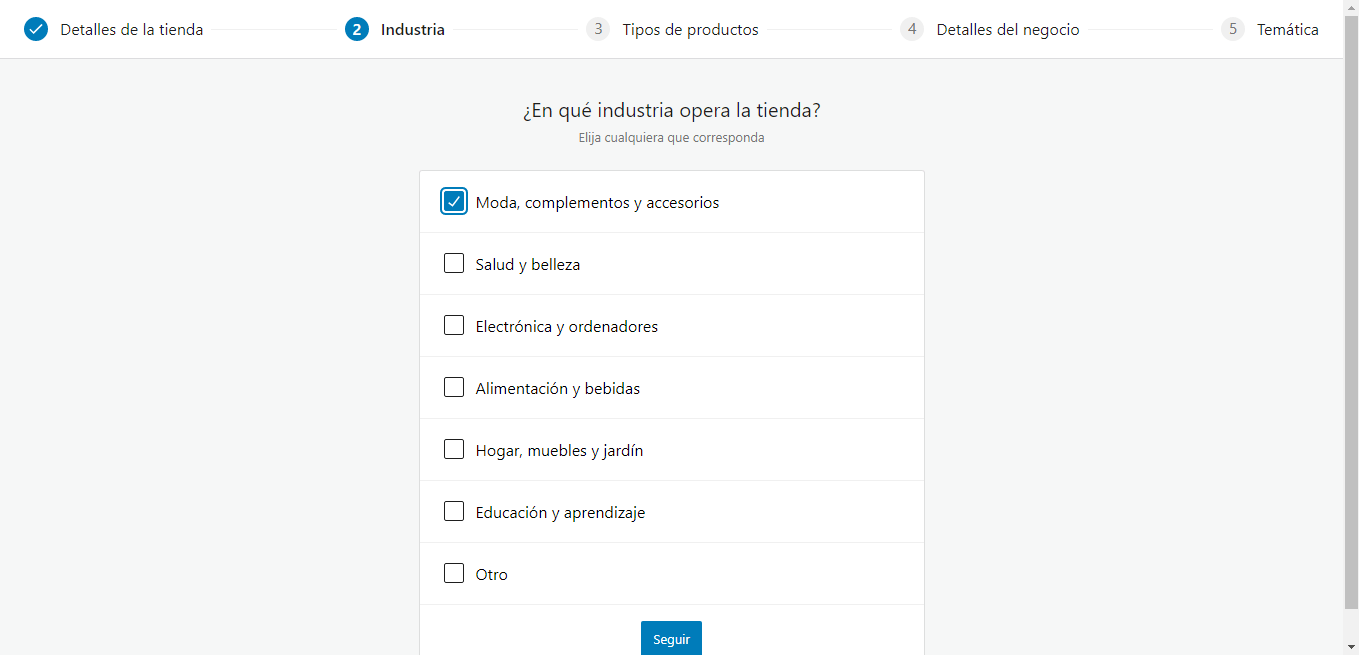Screen dimensions: 1359x655
Task: Mark the Otro checkbox
Action: coord(454,574)
